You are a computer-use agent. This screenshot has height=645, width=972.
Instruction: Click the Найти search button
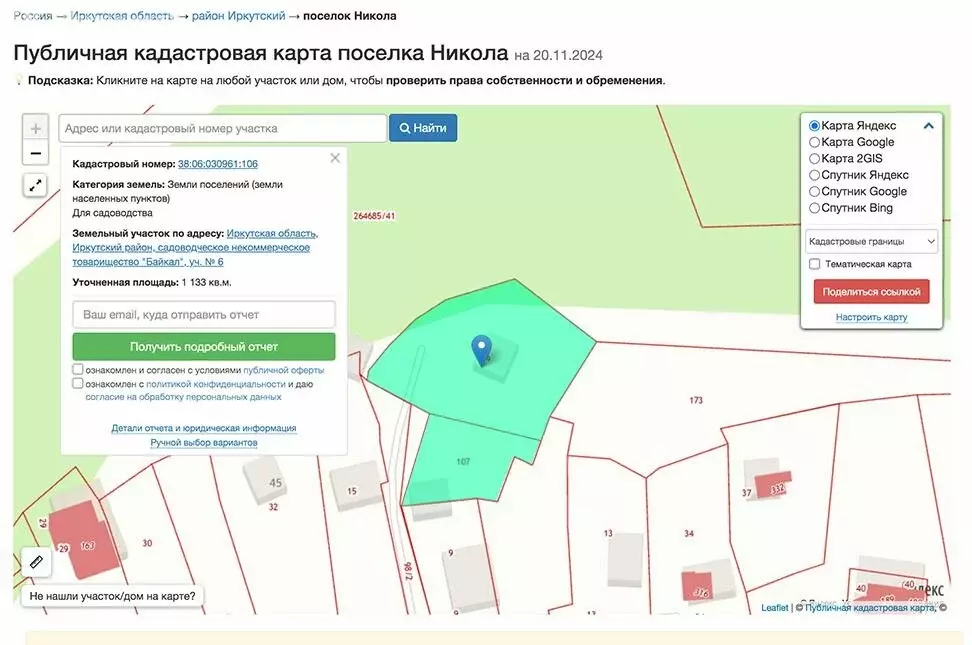423,128
